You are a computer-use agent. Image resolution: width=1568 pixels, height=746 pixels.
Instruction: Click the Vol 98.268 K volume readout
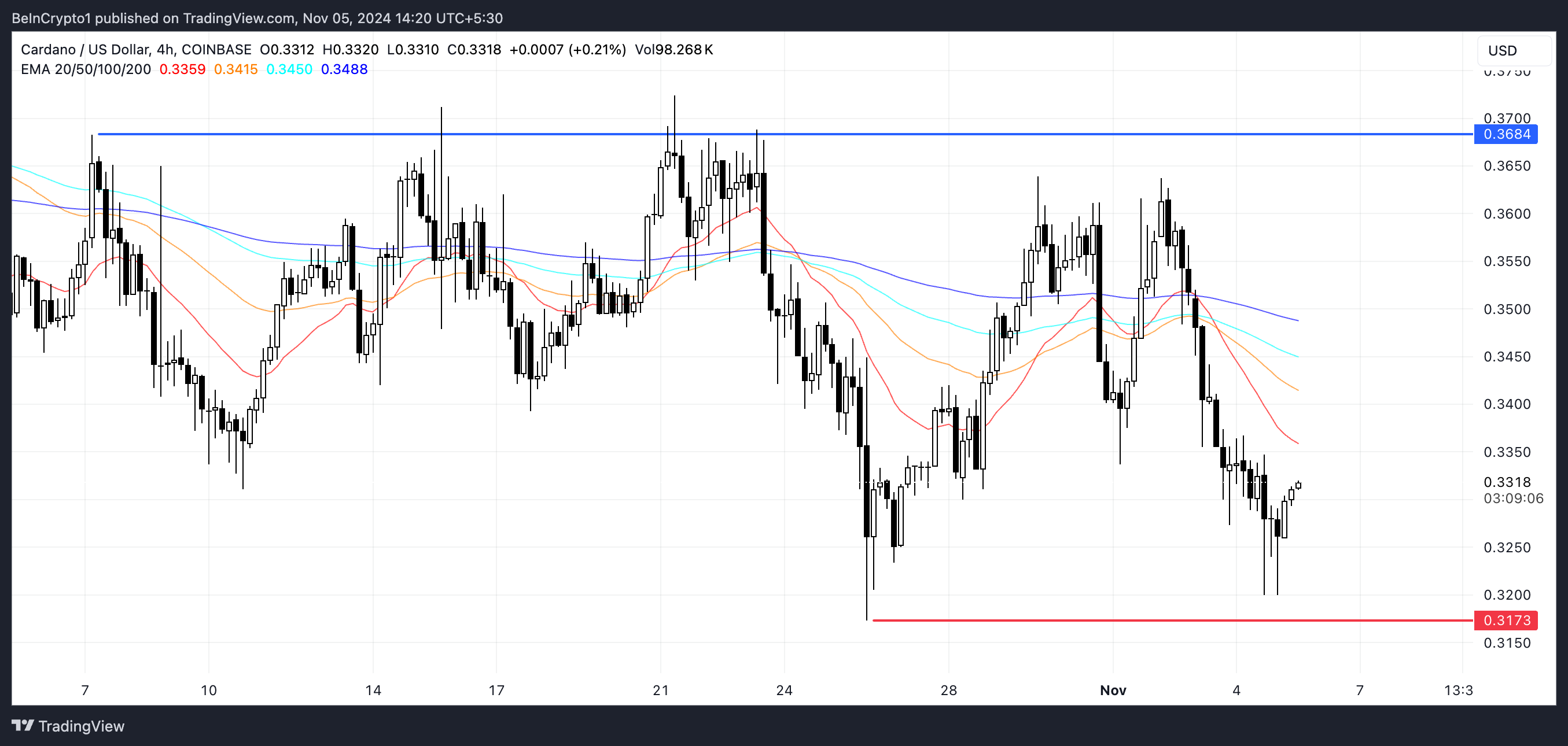[x=673, y=49]
